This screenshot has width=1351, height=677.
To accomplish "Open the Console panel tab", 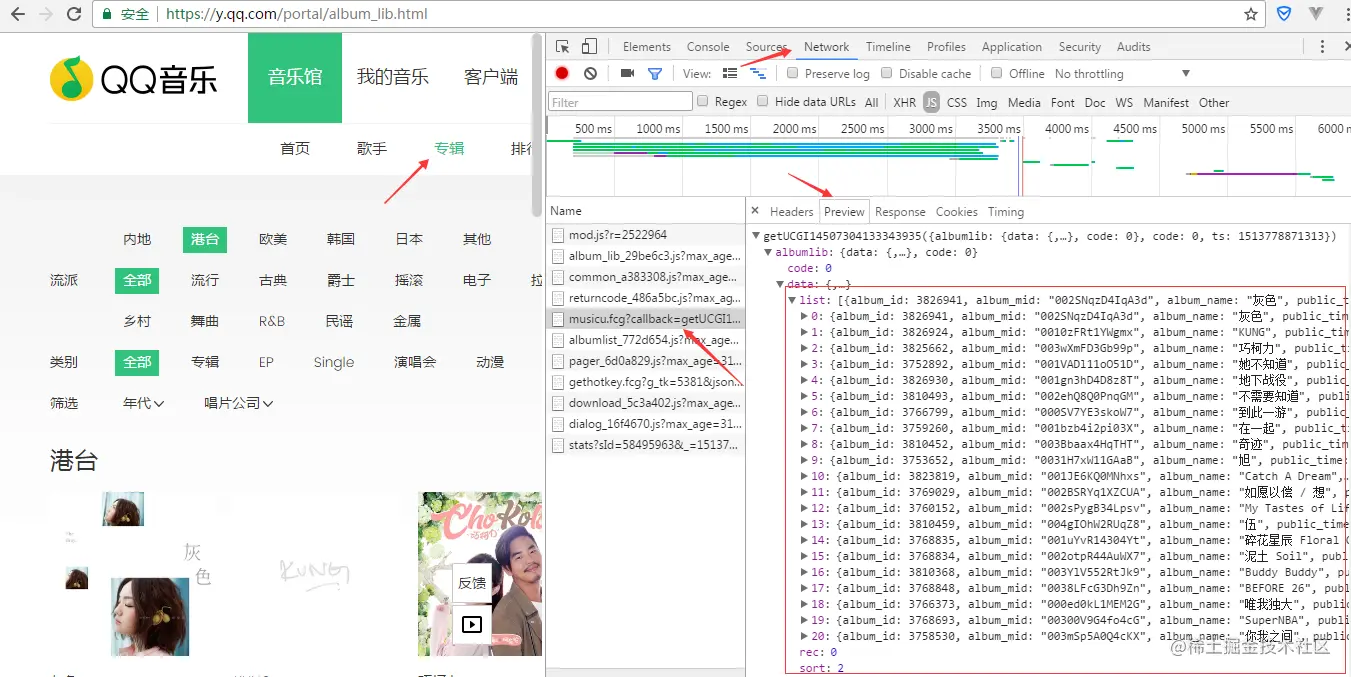I will pyautogui.click(x=708, y=47).
